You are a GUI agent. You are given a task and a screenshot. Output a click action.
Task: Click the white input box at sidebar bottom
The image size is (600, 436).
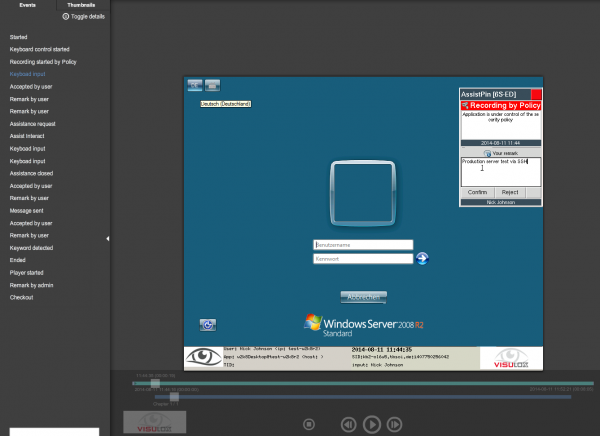coord(54,432)
